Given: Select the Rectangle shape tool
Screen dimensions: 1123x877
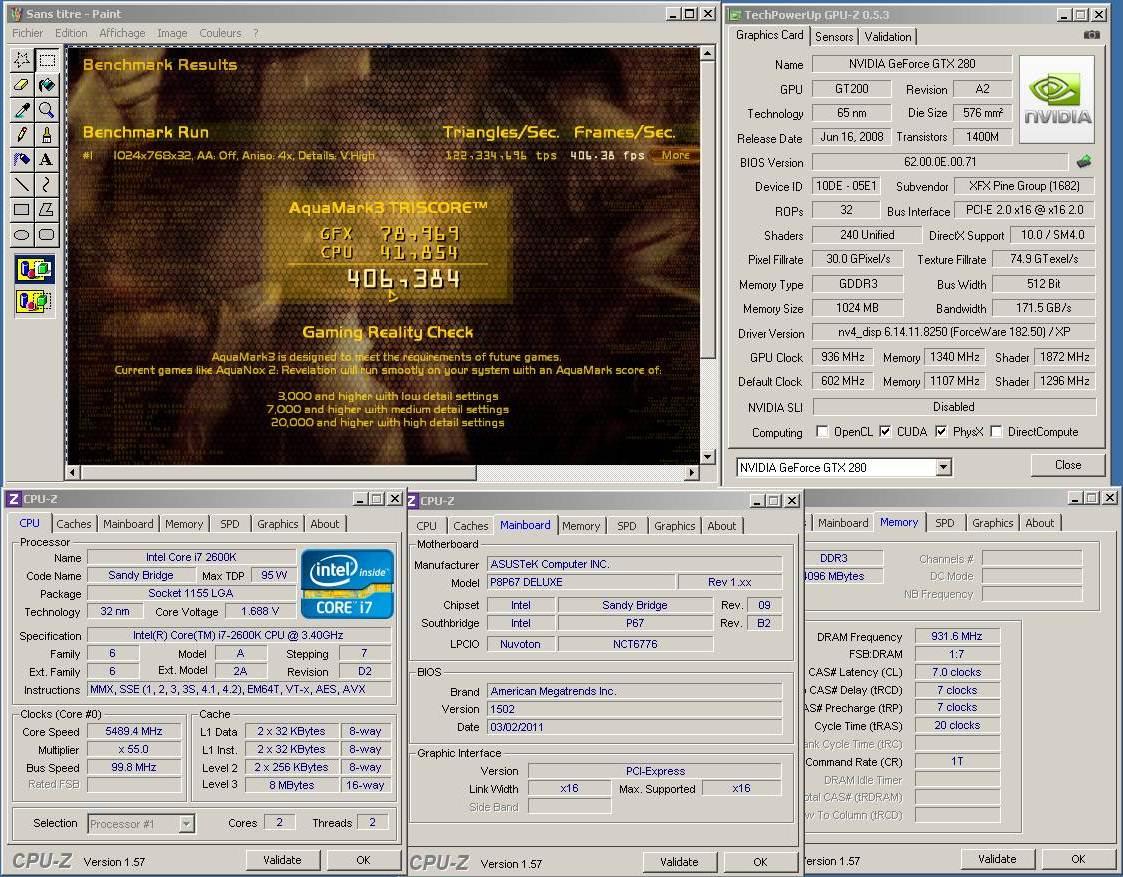Looking at the screenshot, I should pyautogui.click(x=21, y=209).
